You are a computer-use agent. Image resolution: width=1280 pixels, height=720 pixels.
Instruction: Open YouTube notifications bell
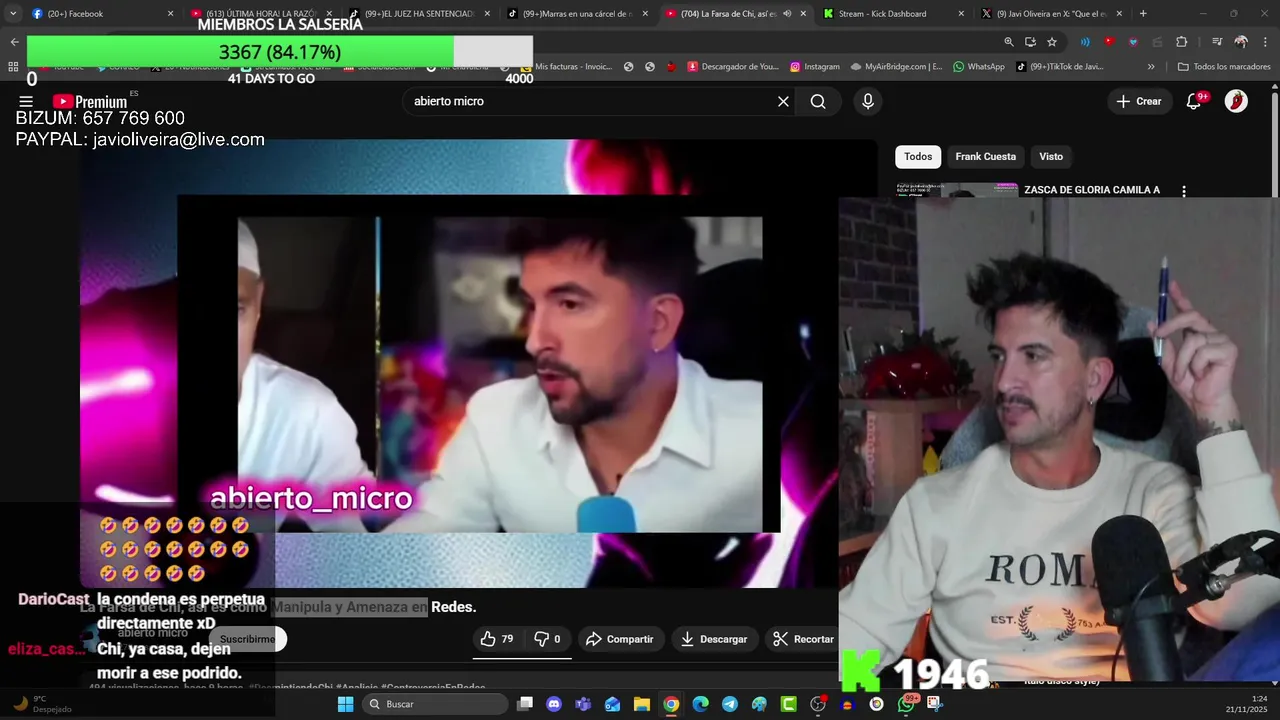tap(1193, 101)
